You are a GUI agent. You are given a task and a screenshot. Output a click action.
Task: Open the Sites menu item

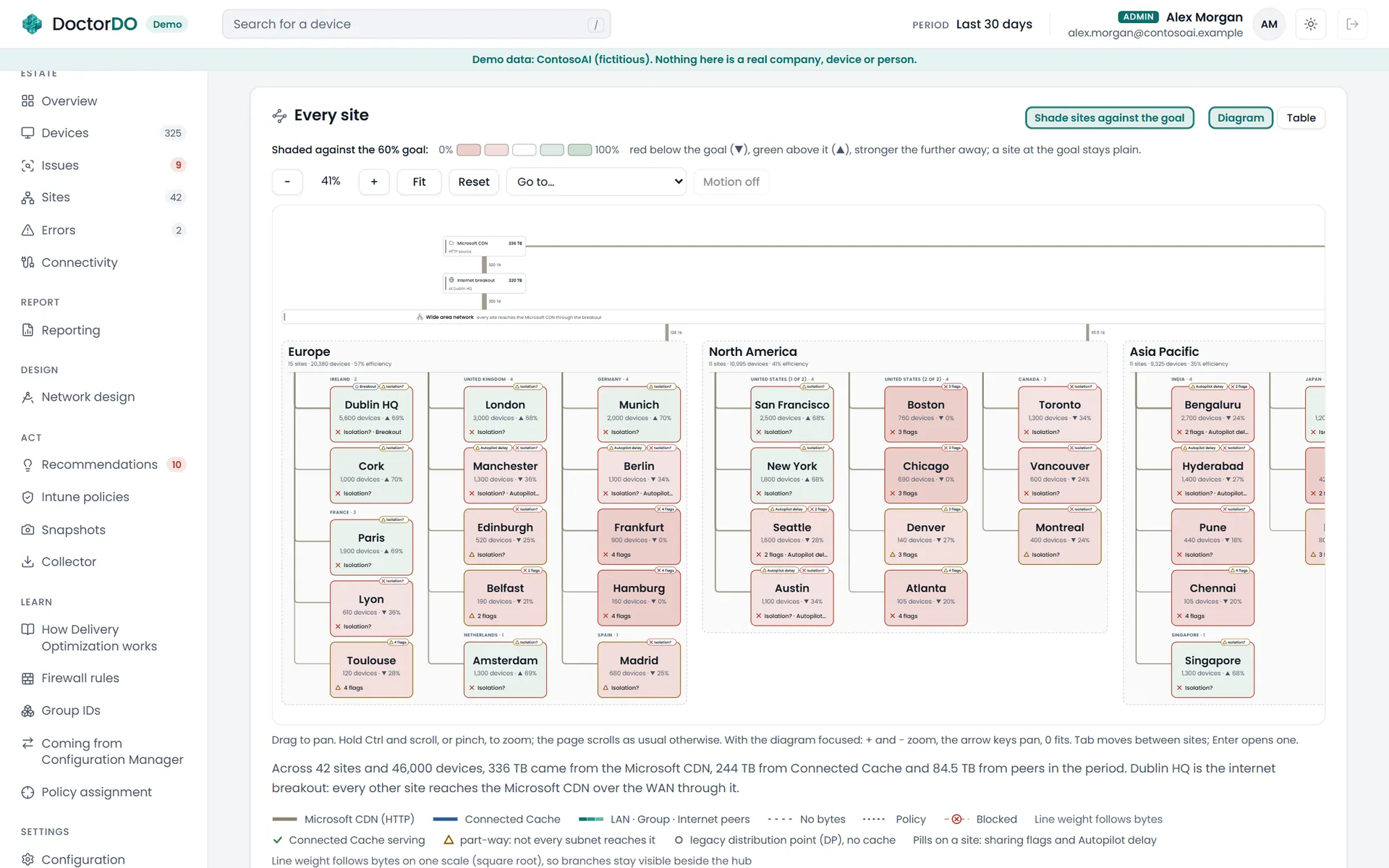[103, 197]
